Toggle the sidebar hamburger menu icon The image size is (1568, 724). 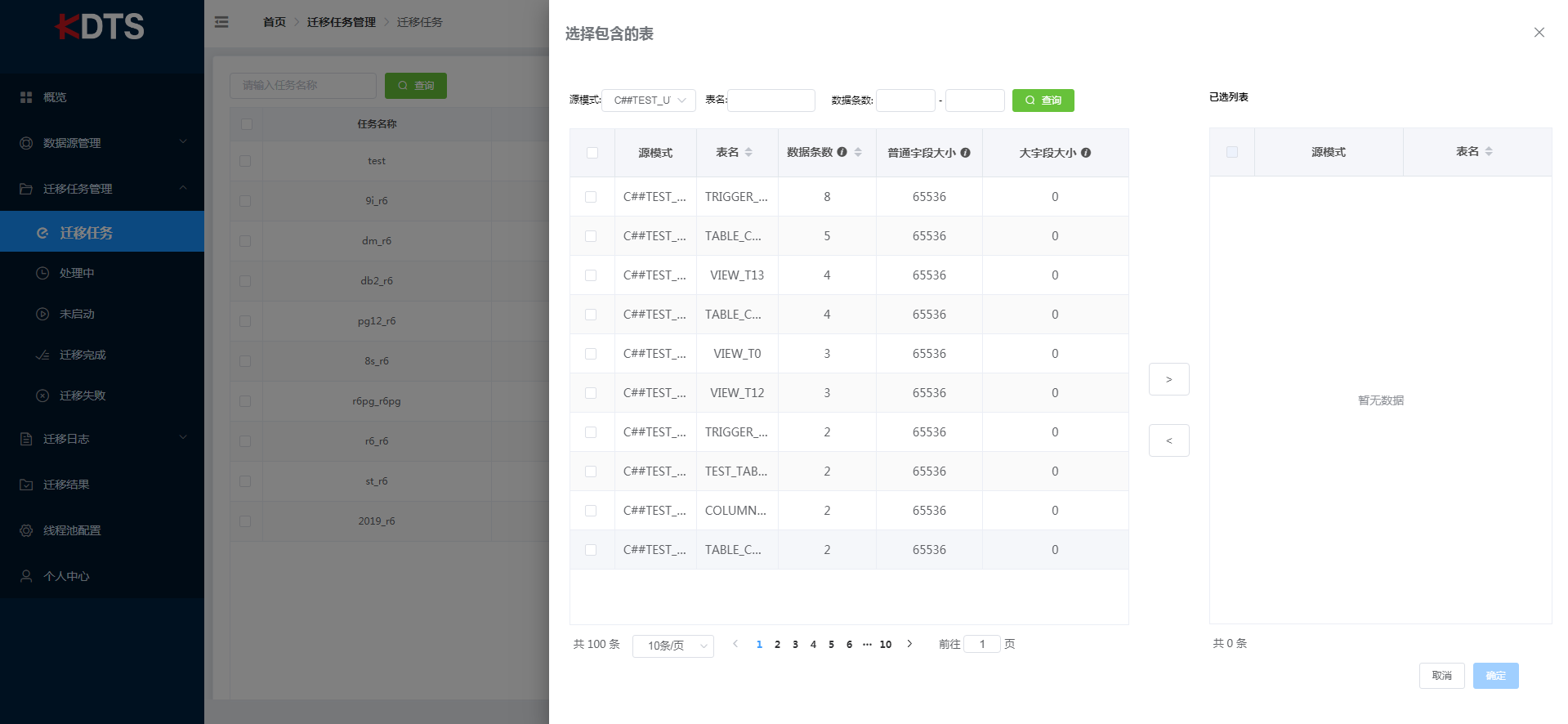tap(221, 22)
